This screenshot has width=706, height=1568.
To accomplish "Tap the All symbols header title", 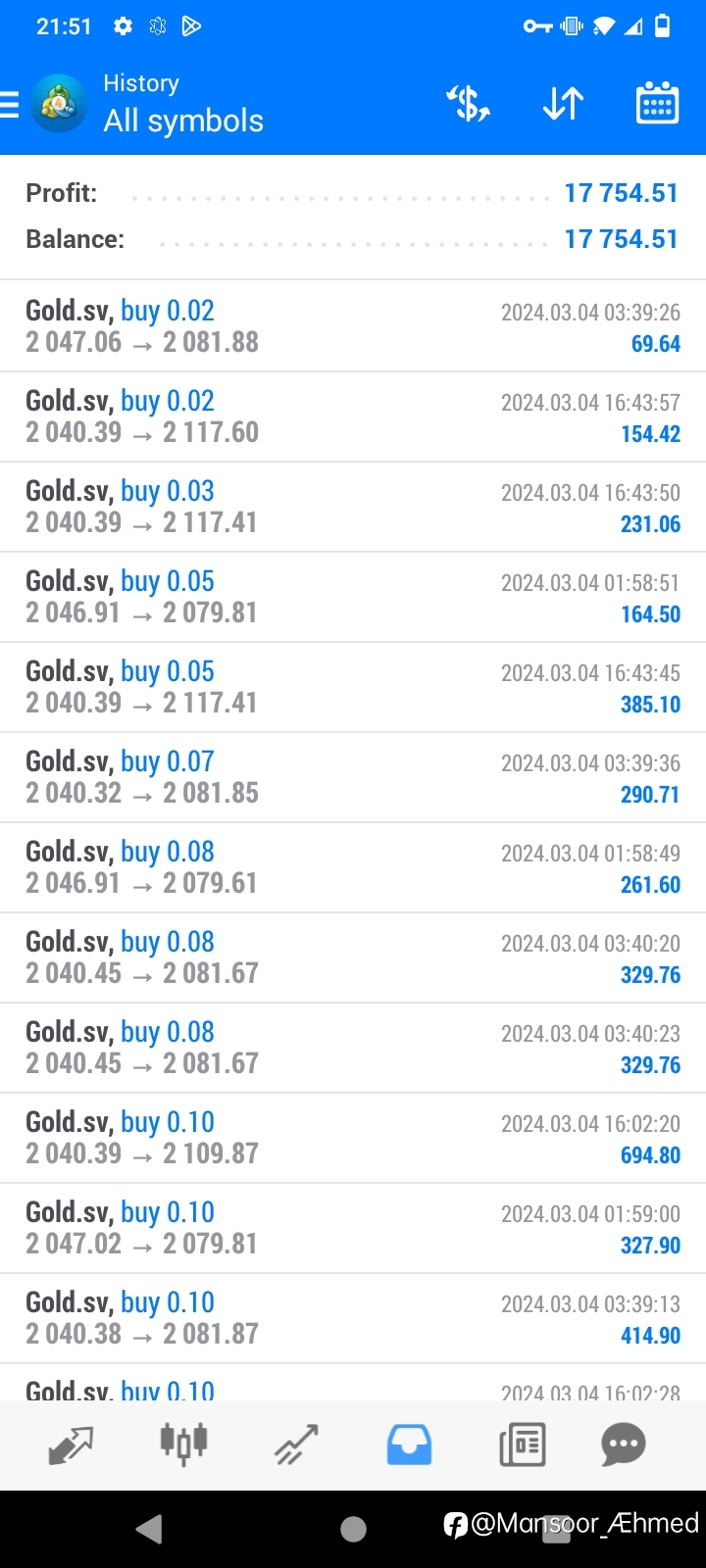I will point(183,121).
